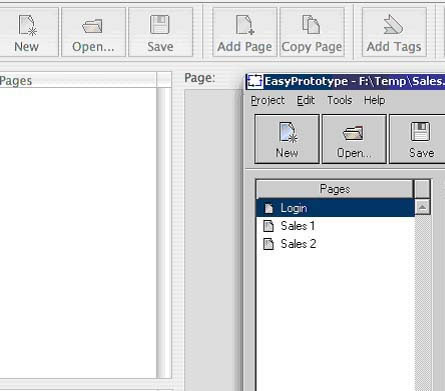The height and width of the screenshot is (391, 445).
Task: Click the Add Tags toolbar button
Action: 394,32
